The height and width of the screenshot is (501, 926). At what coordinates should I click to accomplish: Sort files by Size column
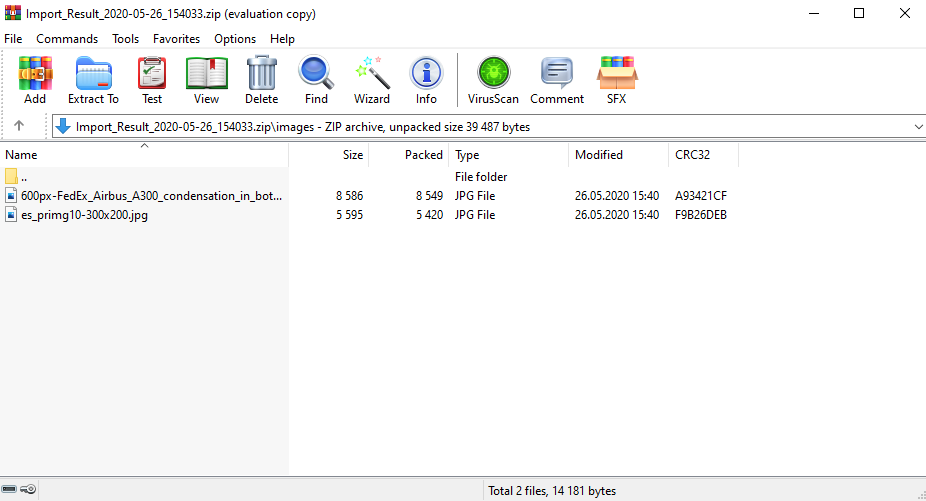tap(330, 155)
